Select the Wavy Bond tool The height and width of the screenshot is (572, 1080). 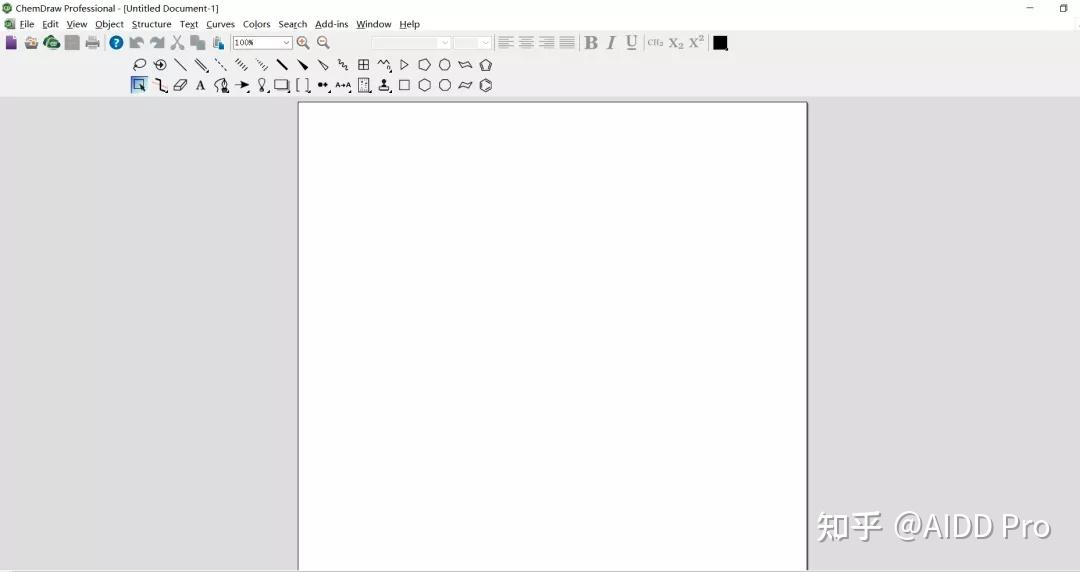(343, 65)
